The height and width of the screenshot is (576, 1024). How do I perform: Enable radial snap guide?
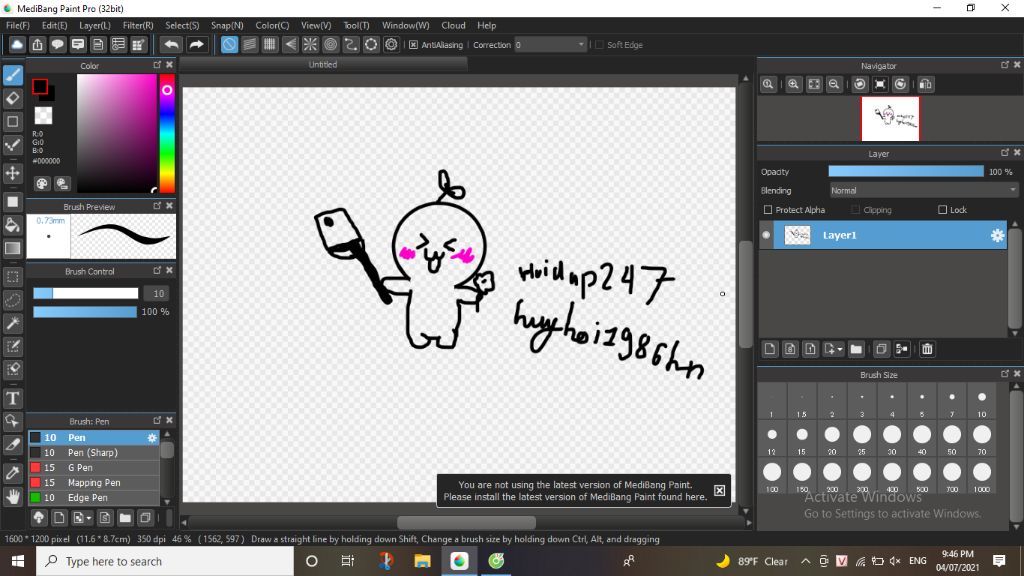(310, 44)
